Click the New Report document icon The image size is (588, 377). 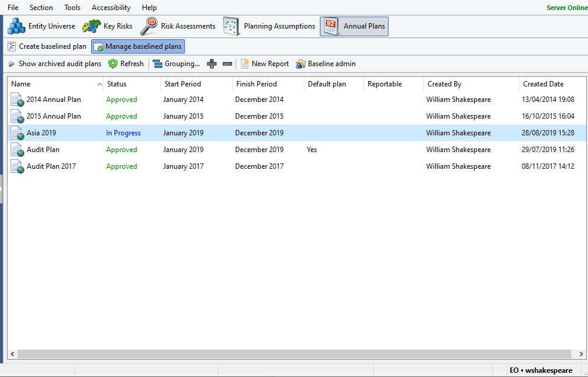pos(245,64)
